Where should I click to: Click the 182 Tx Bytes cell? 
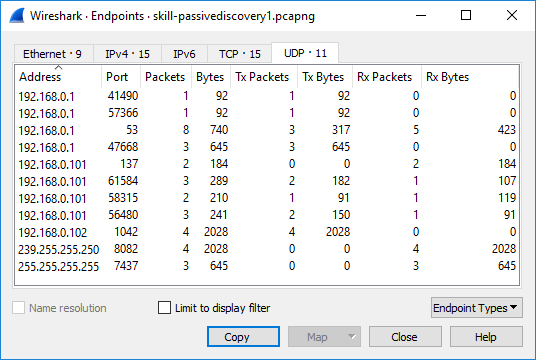(x=341, y=181)
